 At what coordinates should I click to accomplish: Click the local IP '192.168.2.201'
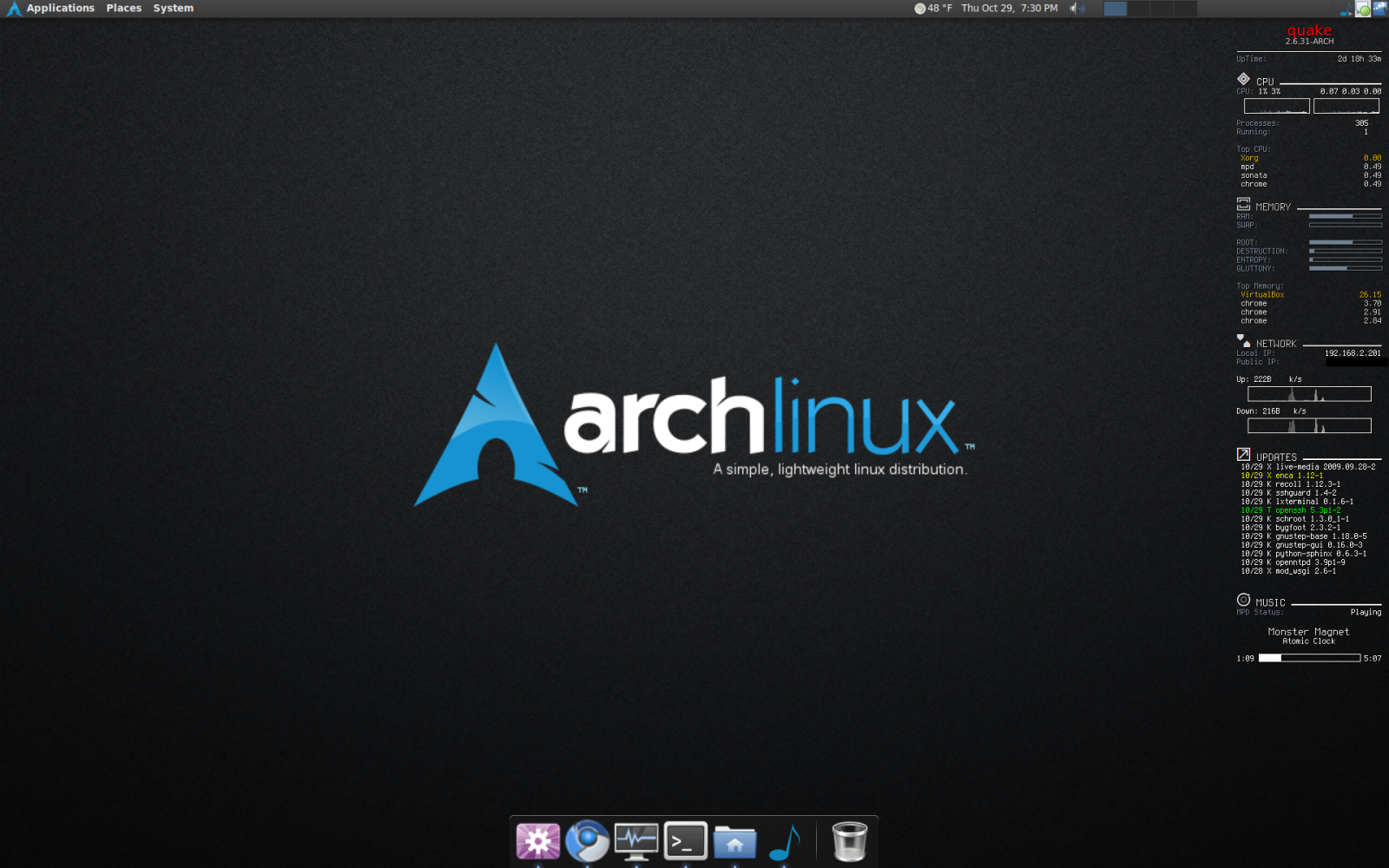coord(1353,353)
